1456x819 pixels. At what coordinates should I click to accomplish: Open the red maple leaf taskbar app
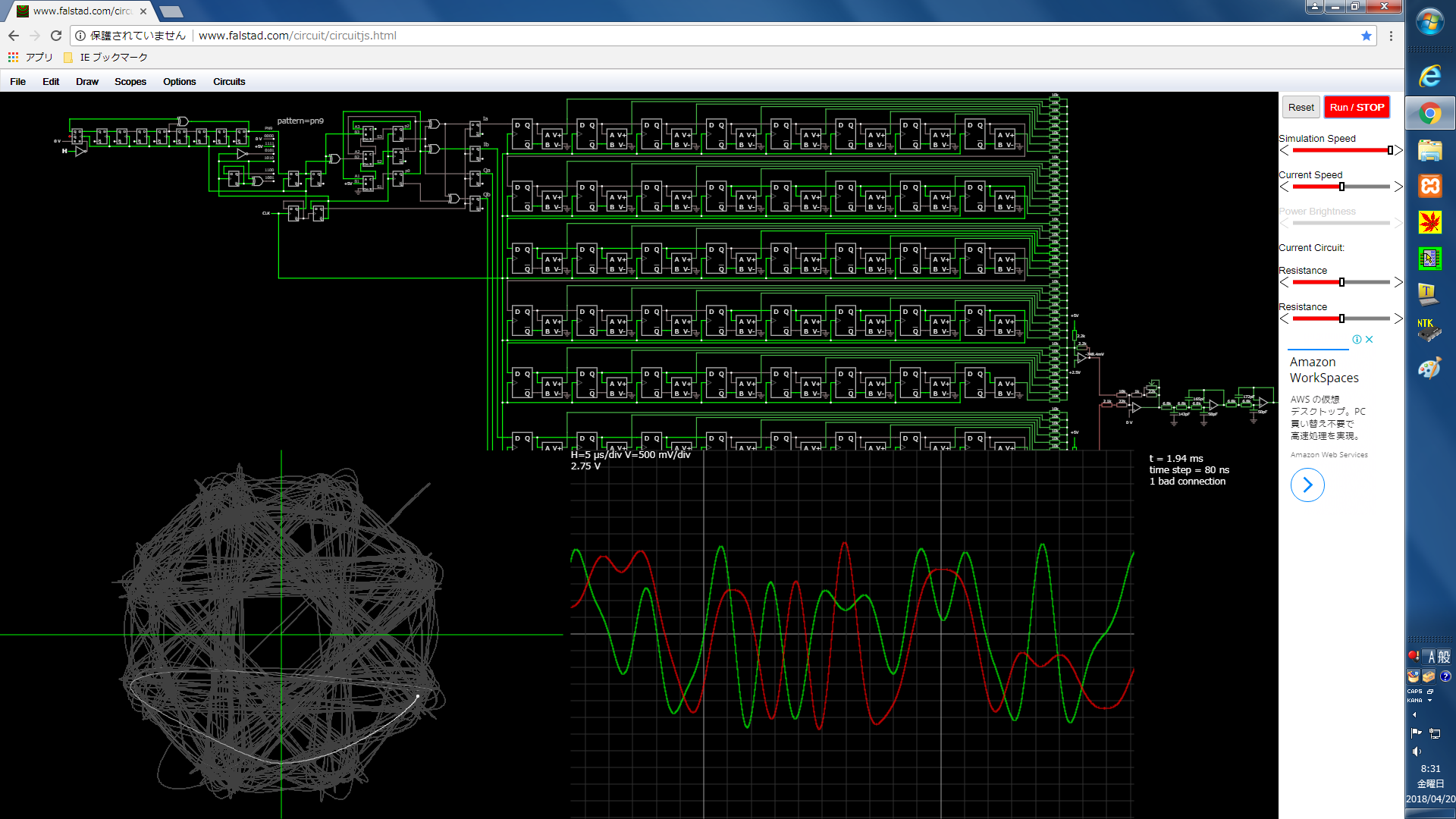pyautogui.click(x=1430, y=222)
